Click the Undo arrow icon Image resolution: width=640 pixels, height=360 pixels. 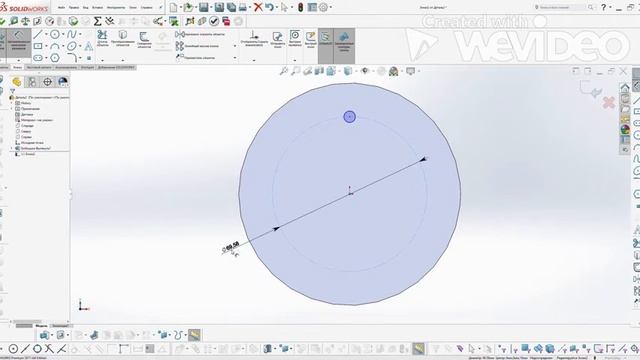pos(269,7)
